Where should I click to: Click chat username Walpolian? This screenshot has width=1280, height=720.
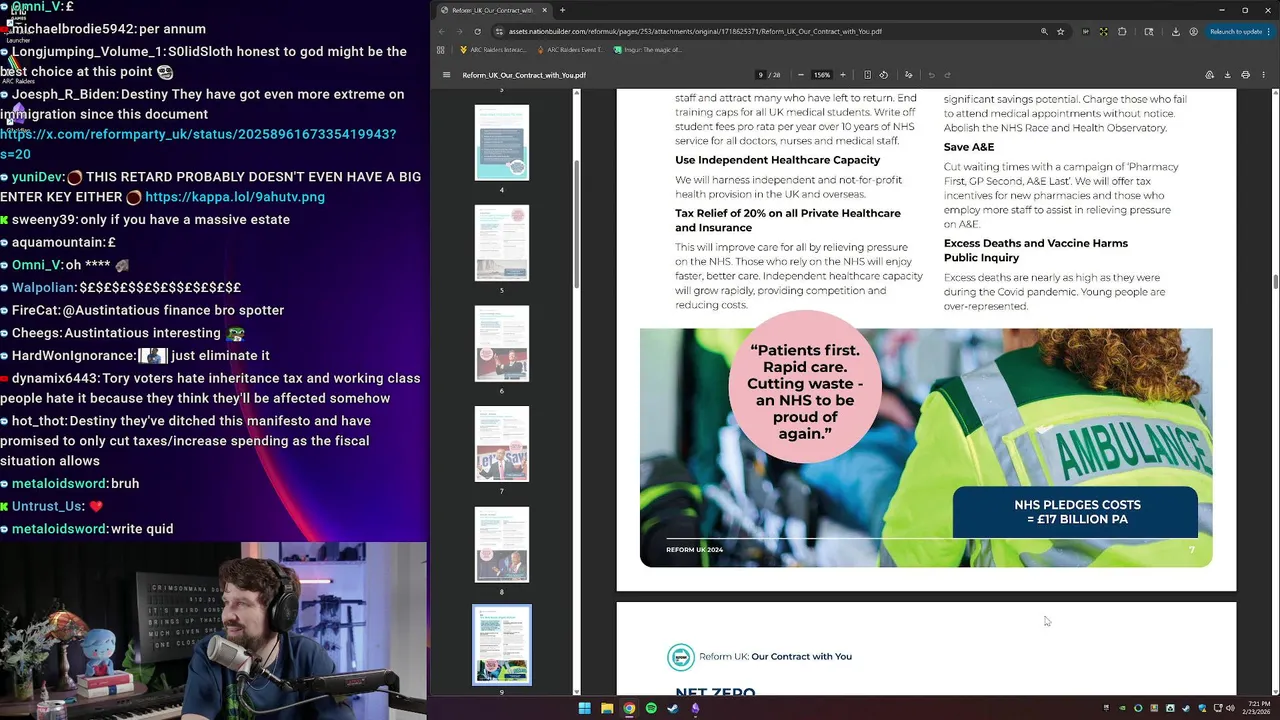point(44,288)
